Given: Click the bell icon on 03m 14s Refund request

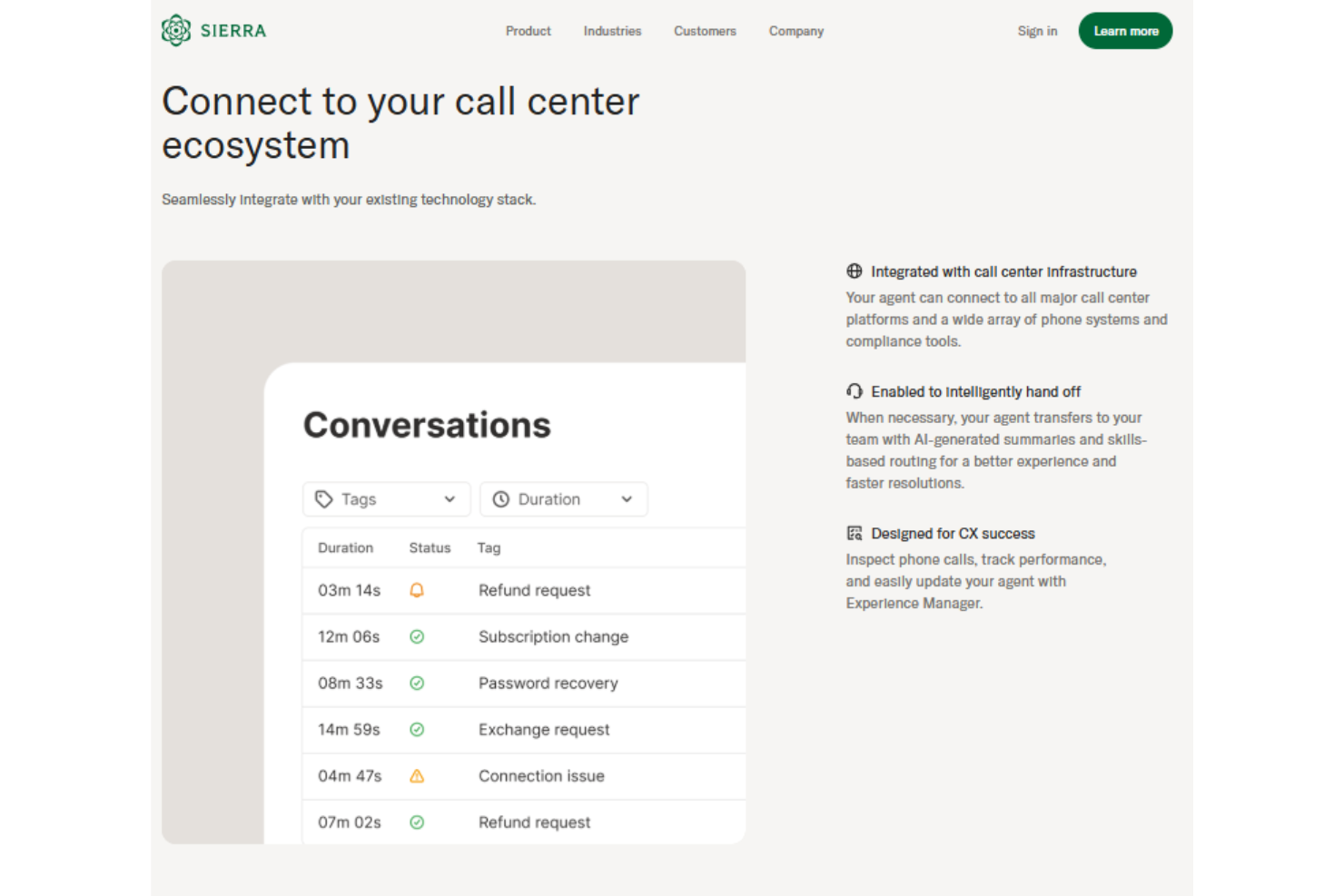Looking at the screenshot, I should pyautogui.click(x=417, y=590).
